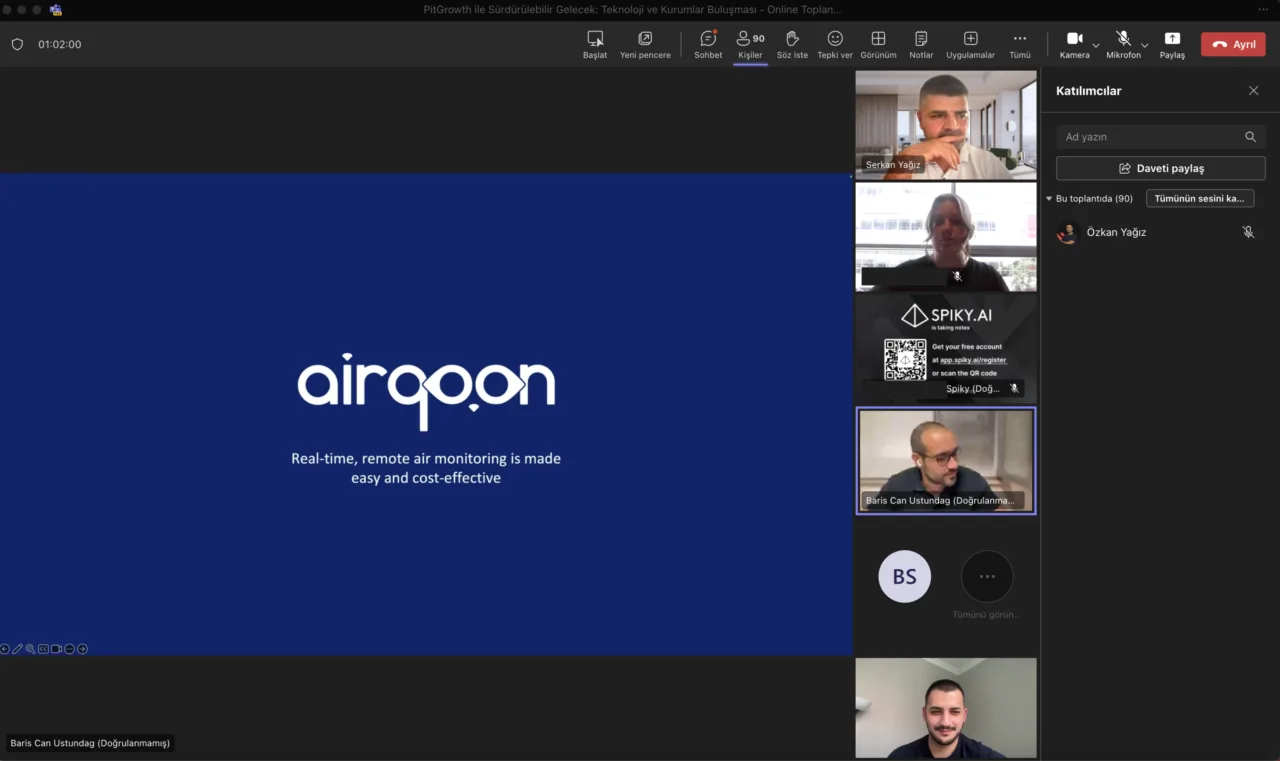This screenshot has height=761, width=1280.
Task: Toggle slide CC captions icon
Action: tap(43, 649)
